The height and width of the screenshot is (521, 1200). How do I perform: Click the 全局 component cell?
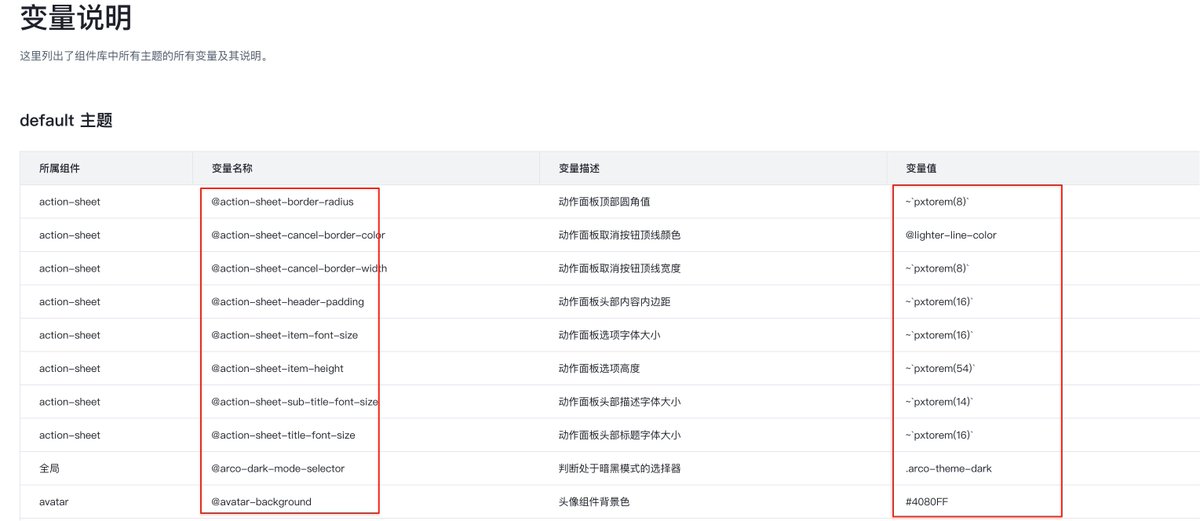pyautogui.click(x=50, y=468)
